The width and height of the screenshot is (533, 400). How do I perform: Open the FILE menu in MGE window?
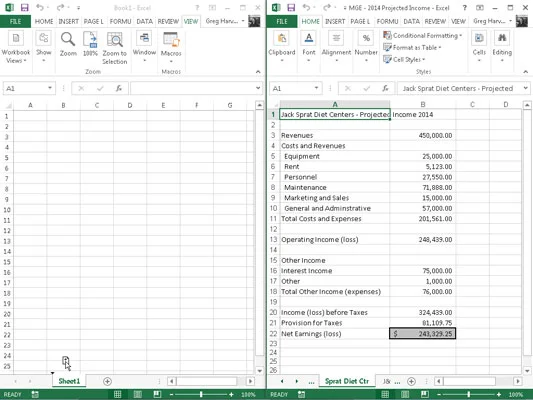point(282,21)
